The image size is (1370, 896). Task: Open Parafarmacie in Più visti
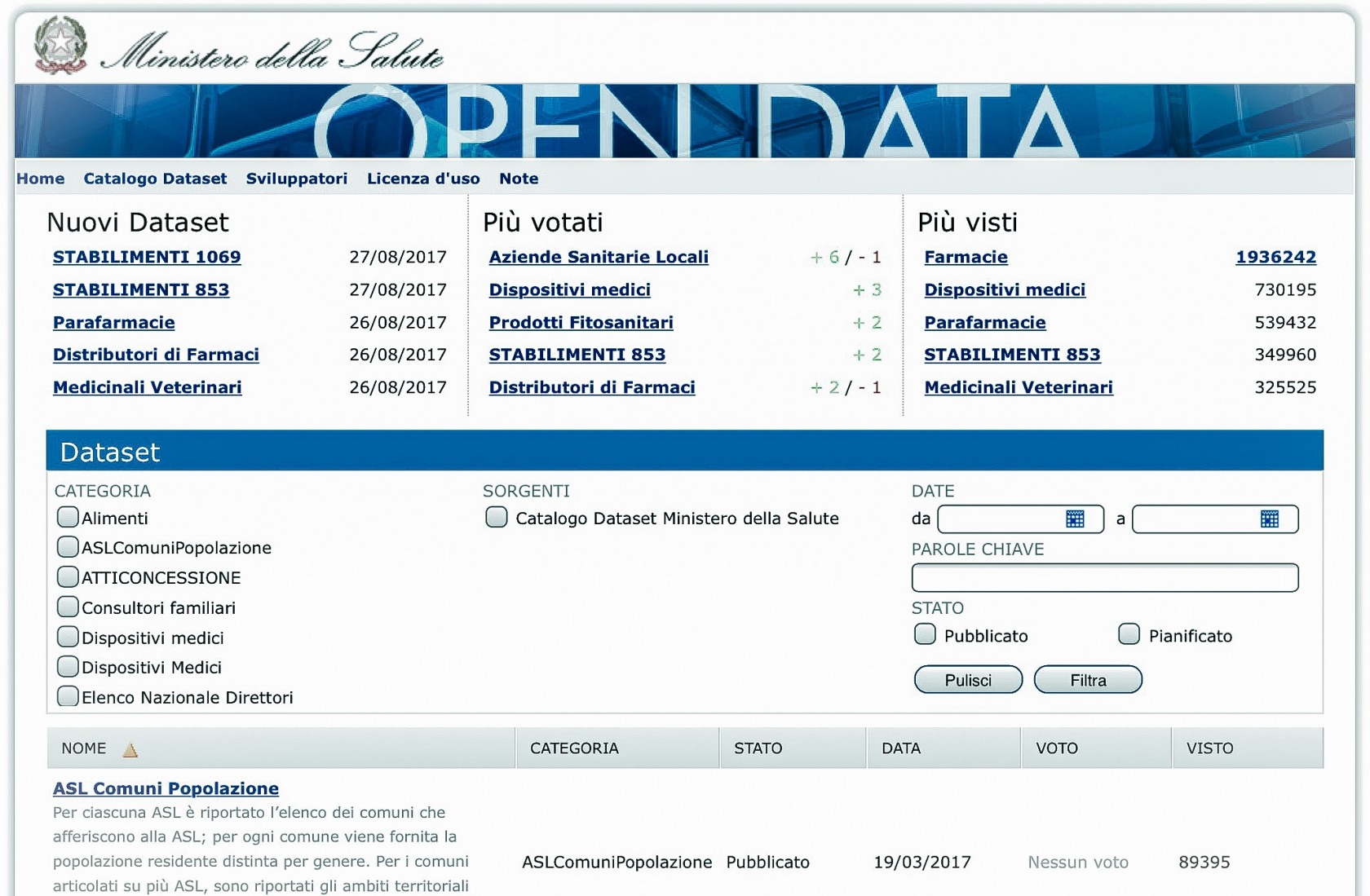tap(985, 322)
